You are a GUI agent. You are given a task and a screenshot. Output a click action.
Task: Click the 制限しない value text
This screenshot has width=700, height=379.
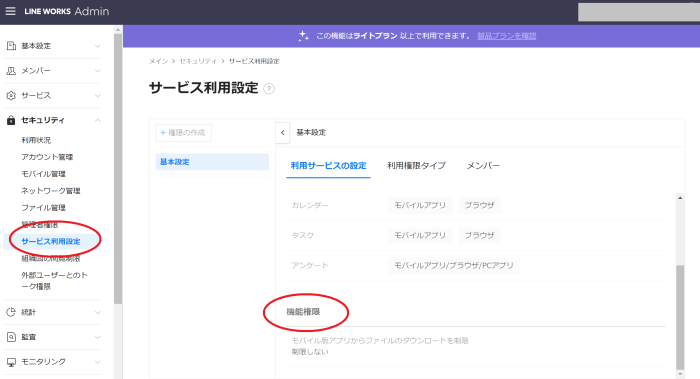310,352
